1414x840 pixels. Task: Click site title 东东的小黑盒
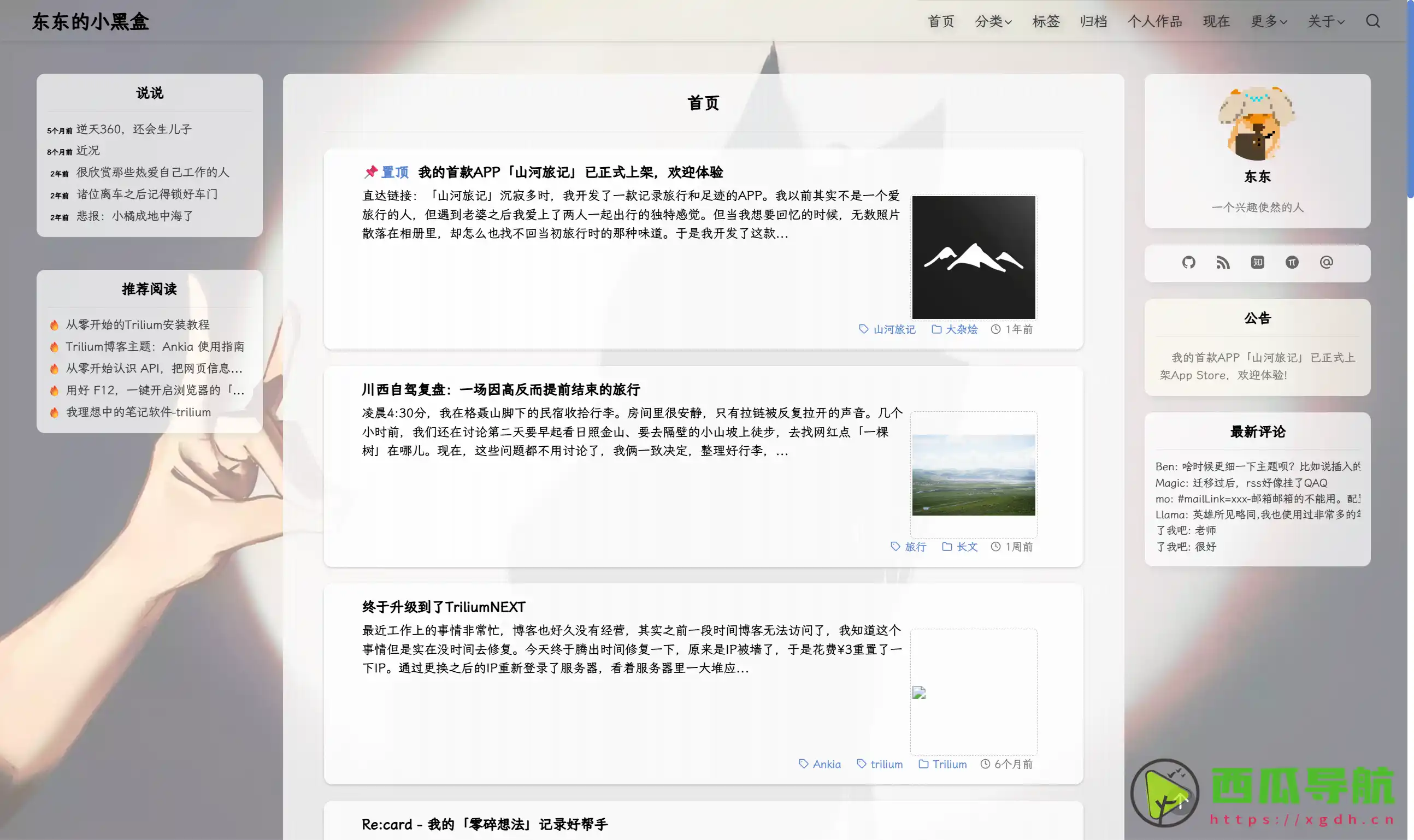[91, 21]
